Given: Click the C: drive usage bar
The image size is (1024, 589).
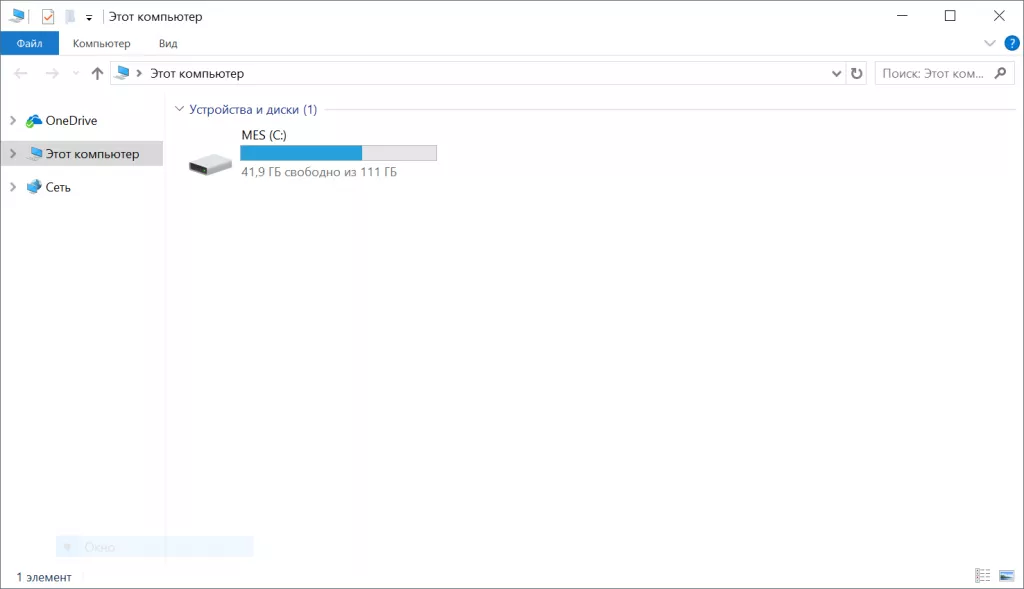Looking at the screenshot, I should pos(338,153).
